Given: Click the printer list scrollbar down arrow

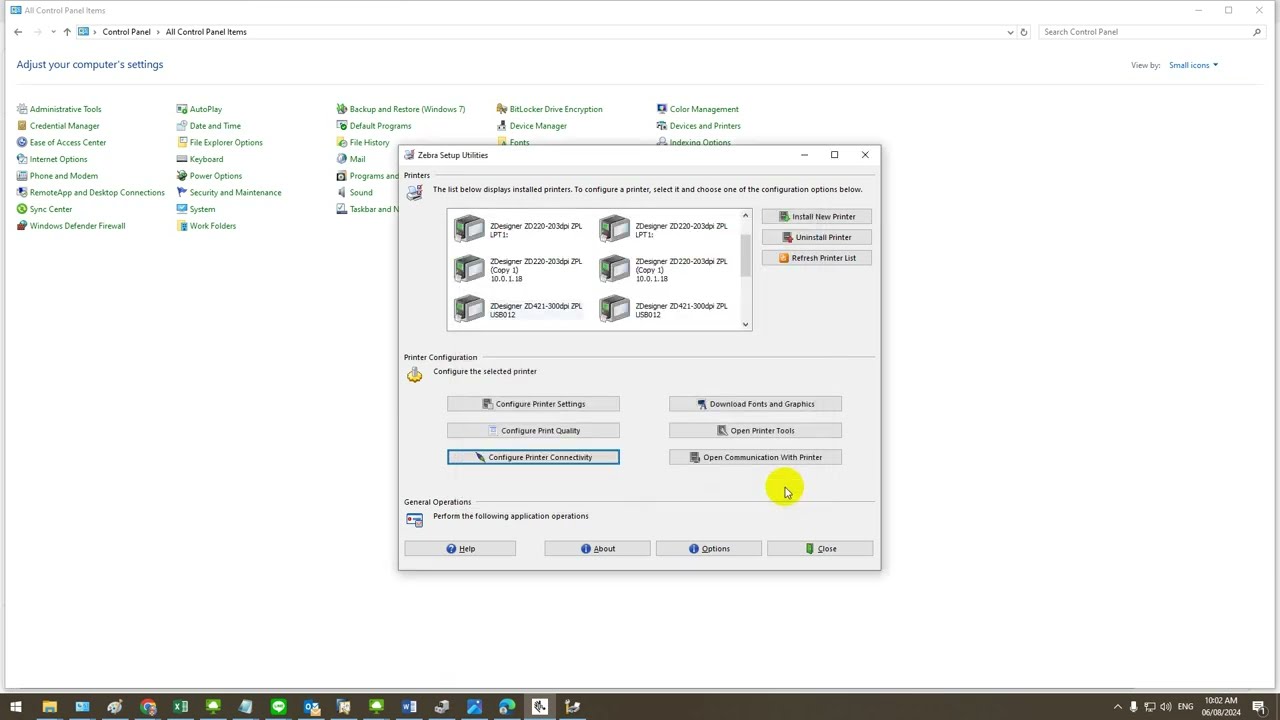Looking at the screenshot, I should [745, 324].
